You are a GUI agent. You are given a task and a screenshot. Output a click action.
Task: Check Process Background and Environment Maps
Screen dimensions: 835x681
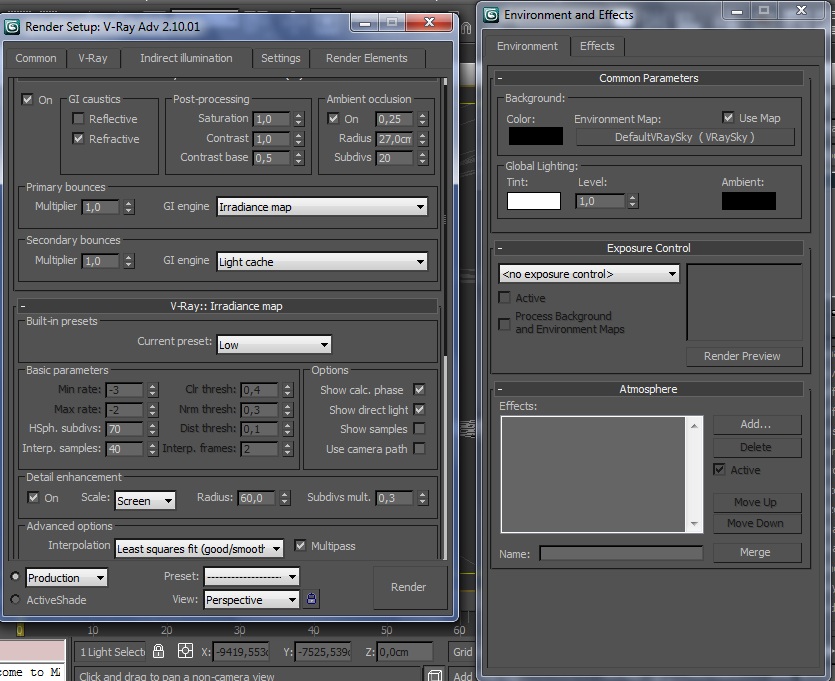point(504,323)
